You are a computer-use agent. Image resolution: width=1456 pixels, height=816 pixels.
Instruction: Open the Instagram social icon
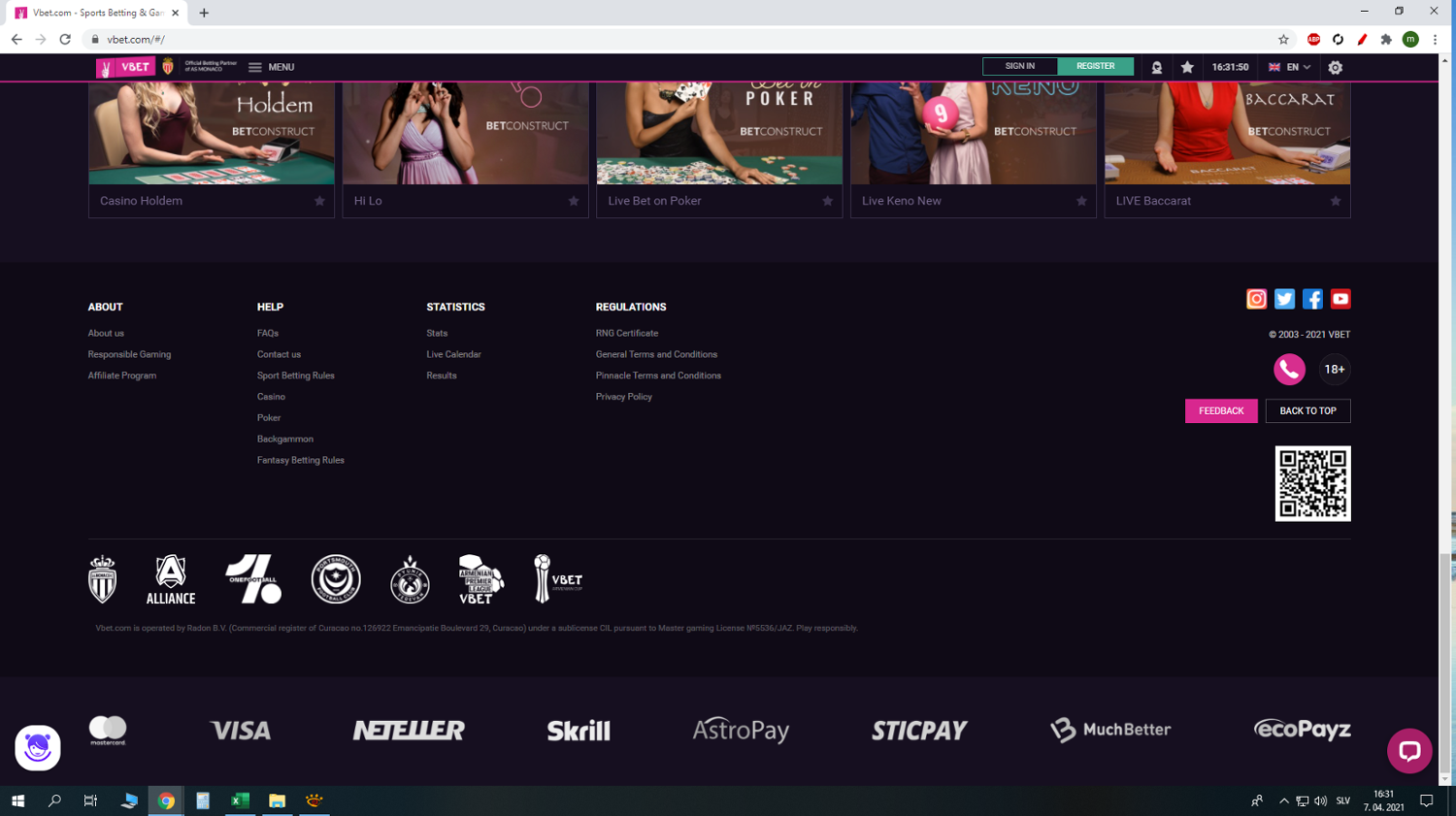[1256, 299]
